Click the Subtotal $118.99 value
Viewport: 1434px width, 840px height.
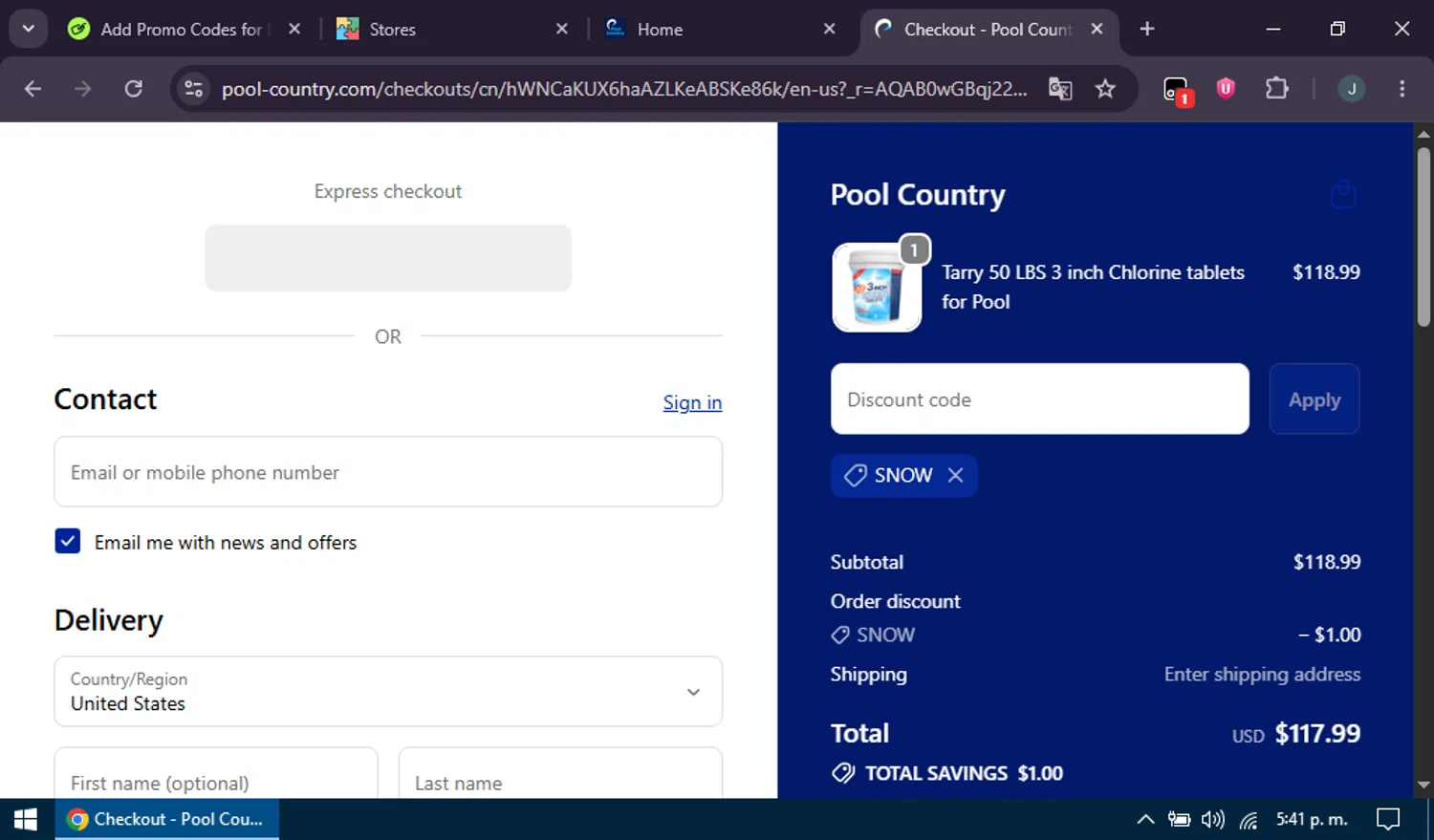coord(1327,562)
